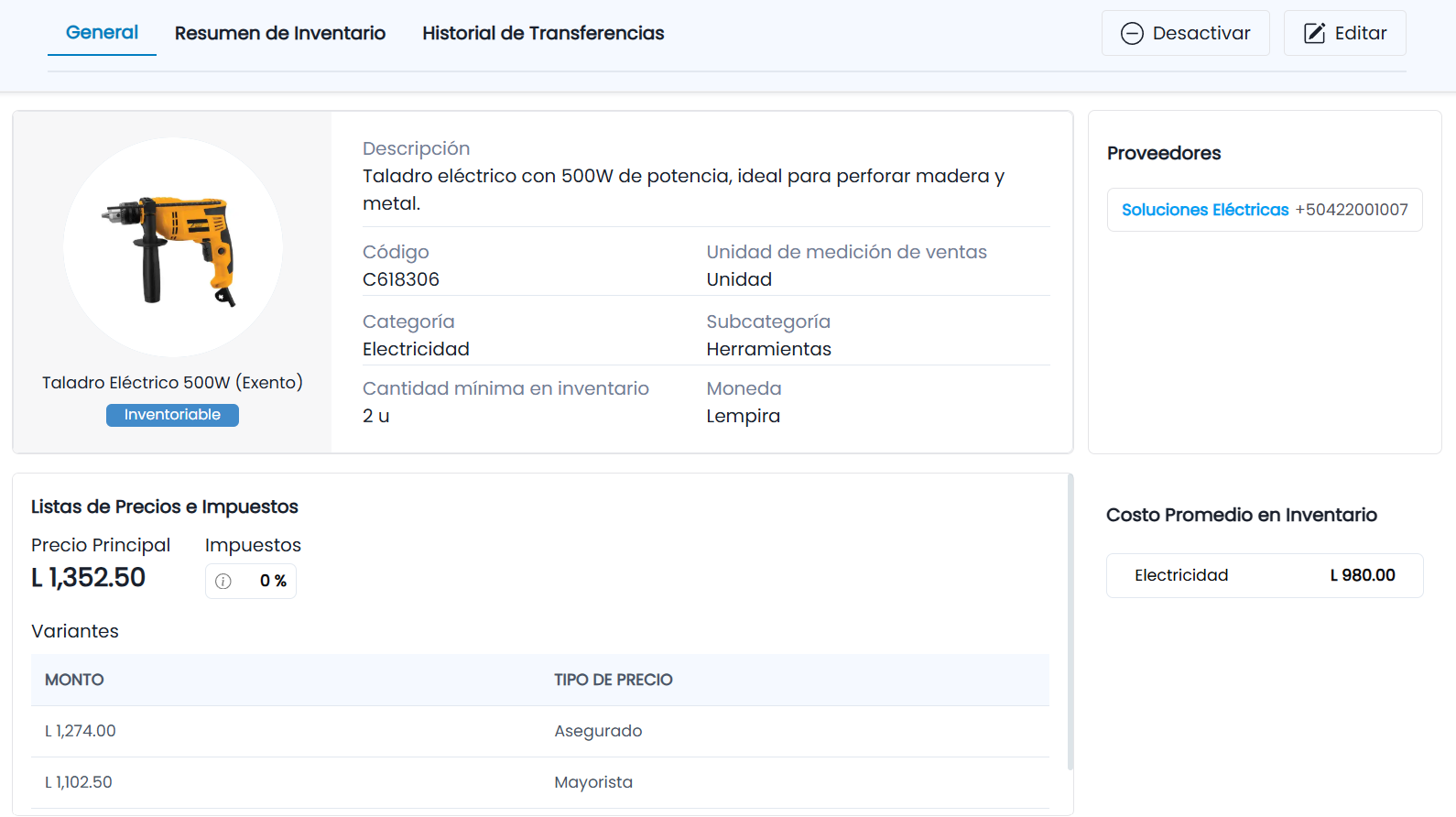Click the MONTO column header
The height and width of the screenshot is (817, 1456).
(74, 680)
